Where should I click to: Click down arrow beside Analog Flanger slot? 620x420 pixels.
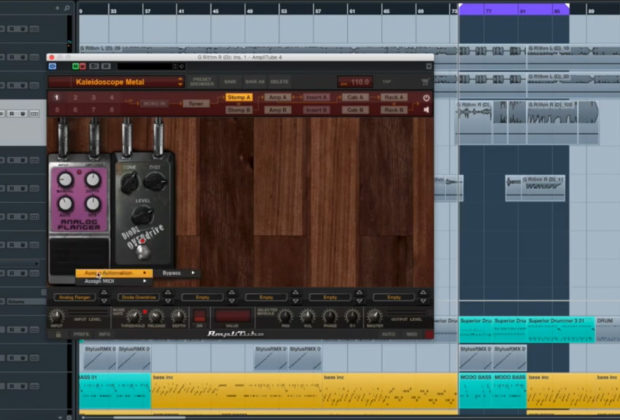click(104, 301)
